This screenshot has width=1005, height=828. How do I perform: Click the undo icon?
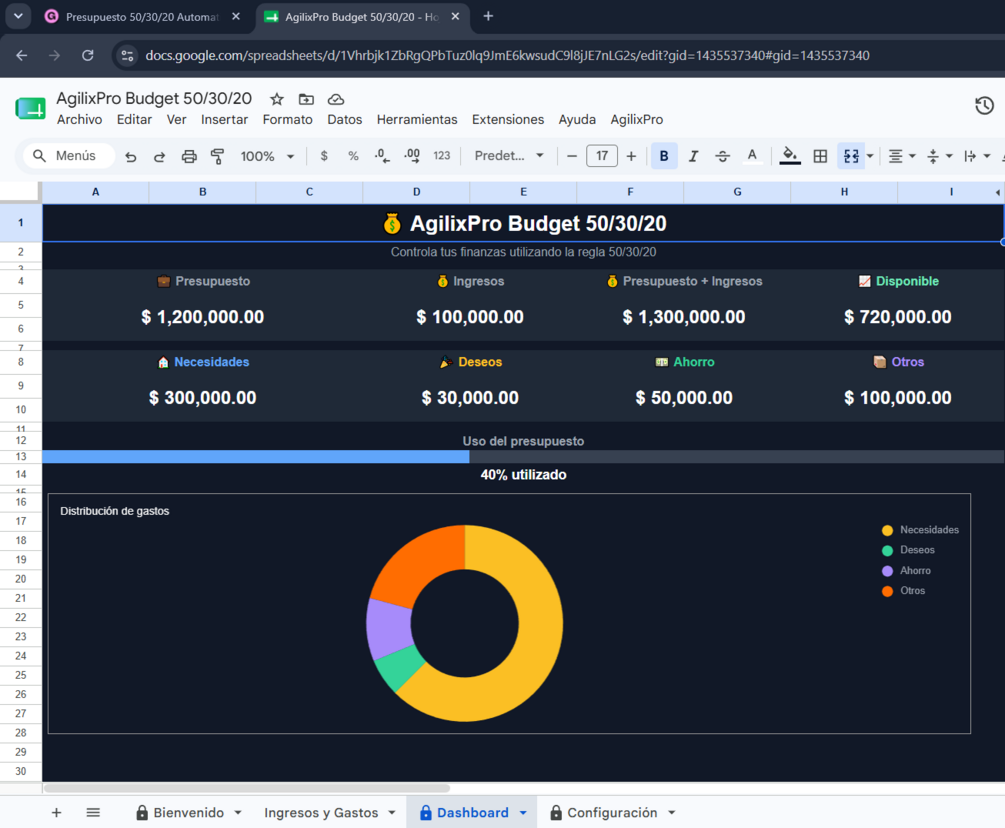click(131, 156)
